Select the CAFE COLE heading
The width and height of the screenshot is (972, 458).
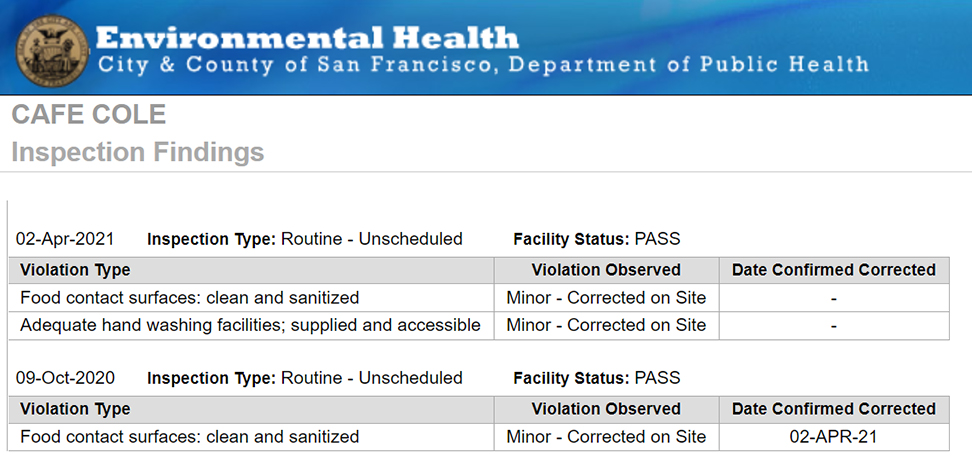tap(89, 114)
